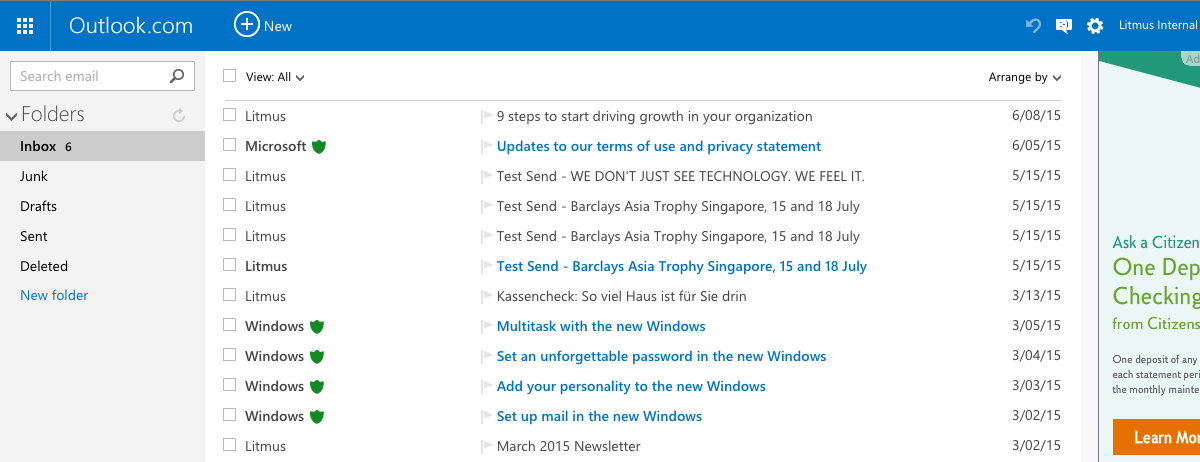This screenshot has width=1200, height=462.
Task: Open the View: All dropdown
Action: point(275,77)
